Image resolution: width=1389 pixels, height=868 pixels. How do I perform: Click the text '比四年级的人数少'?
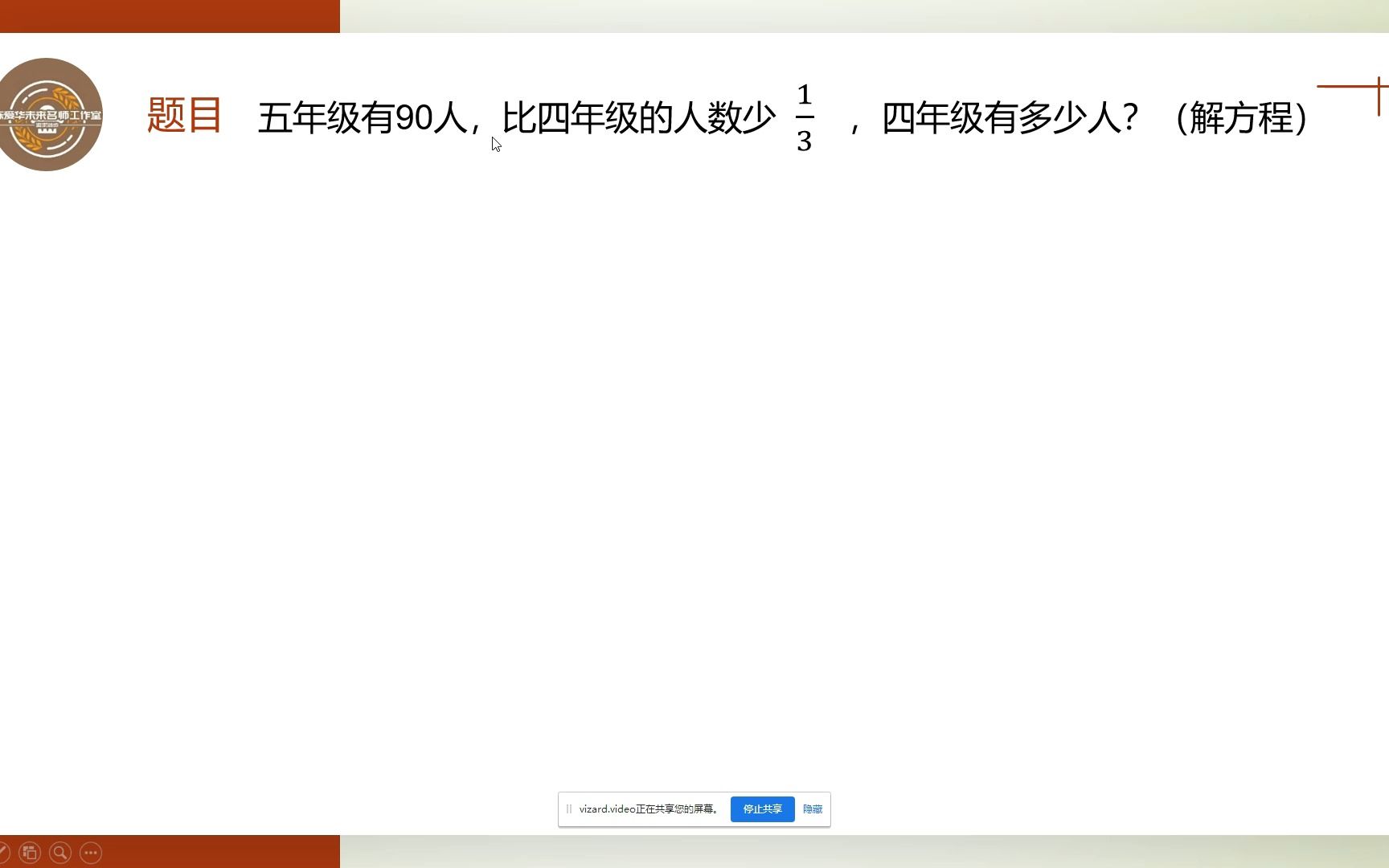pos(639,118)
